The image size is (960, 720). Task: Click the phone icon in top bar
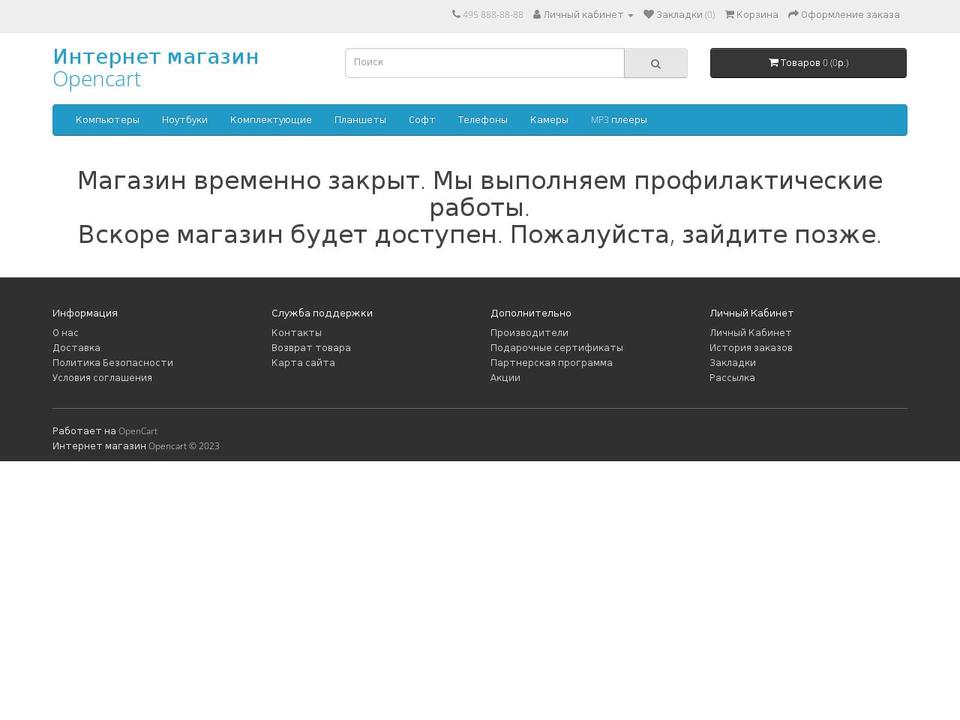[456, 15]
